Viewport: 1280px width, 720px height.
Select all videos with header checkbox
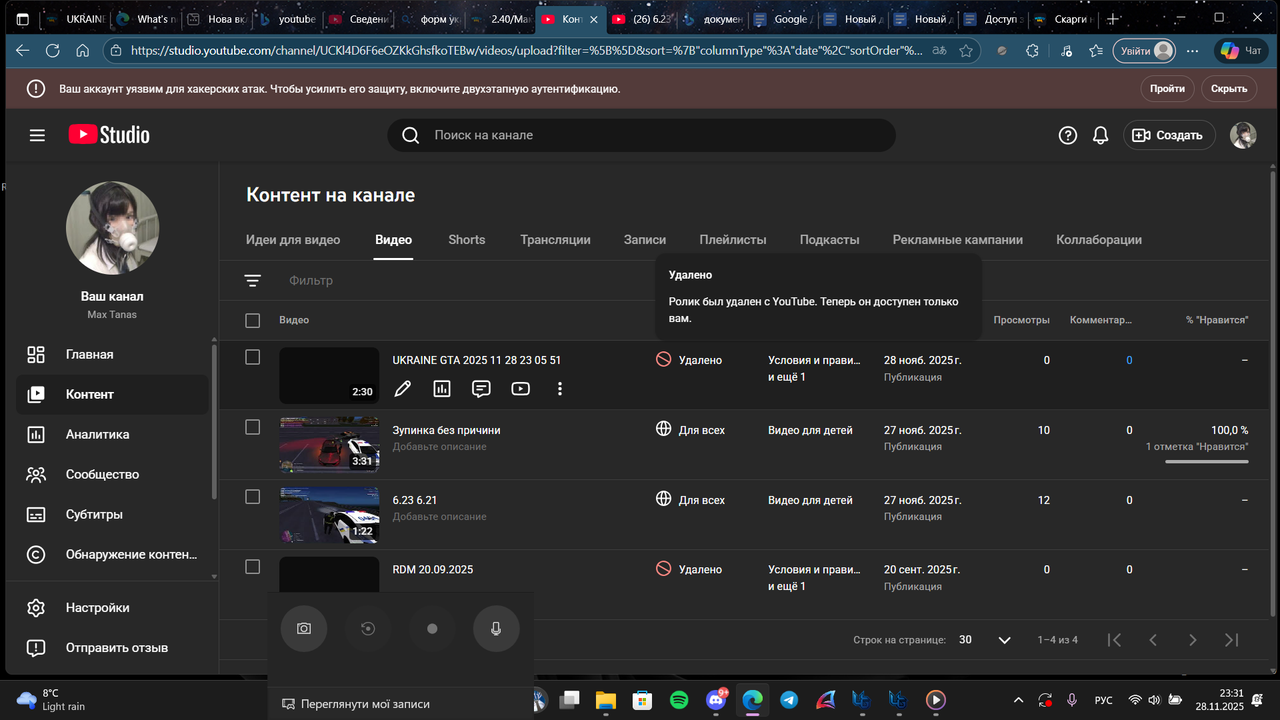[x=252, y=320]
